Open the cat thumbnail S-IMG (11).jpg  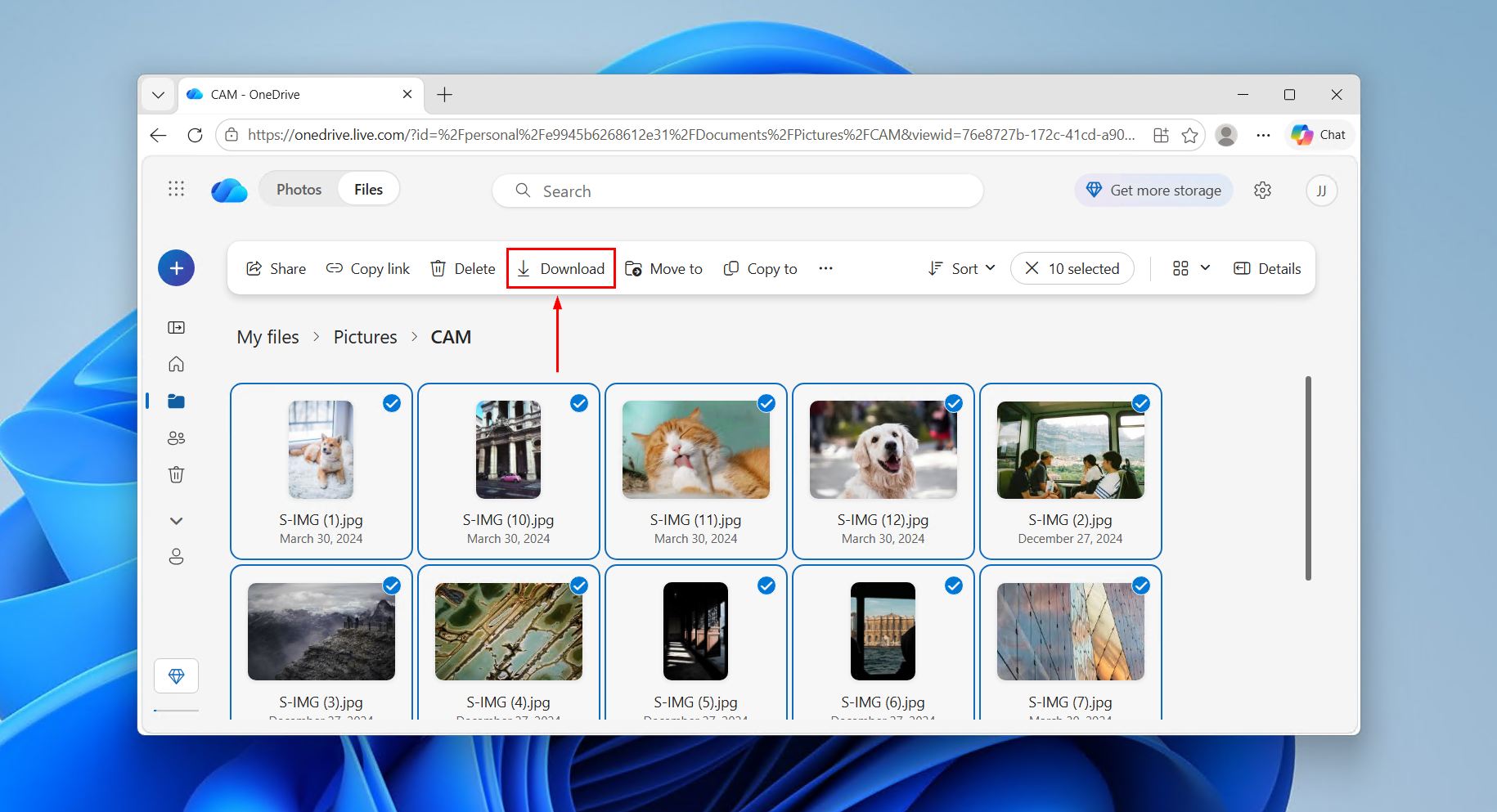696,450
